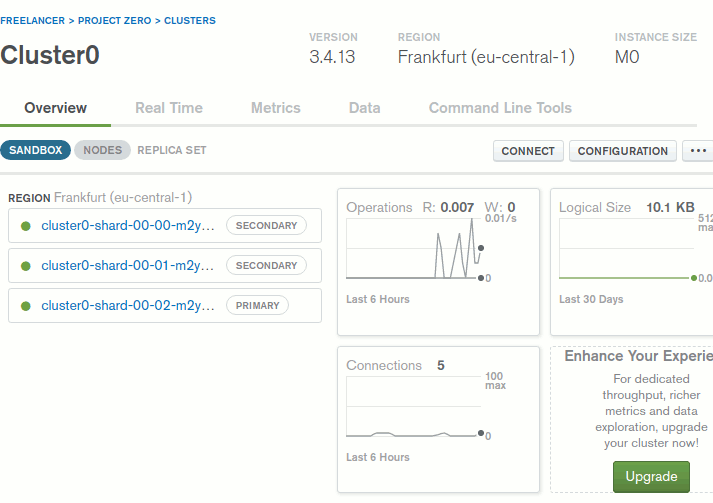
Task: Click green status dot for shard-00-01
Action: 25,266
